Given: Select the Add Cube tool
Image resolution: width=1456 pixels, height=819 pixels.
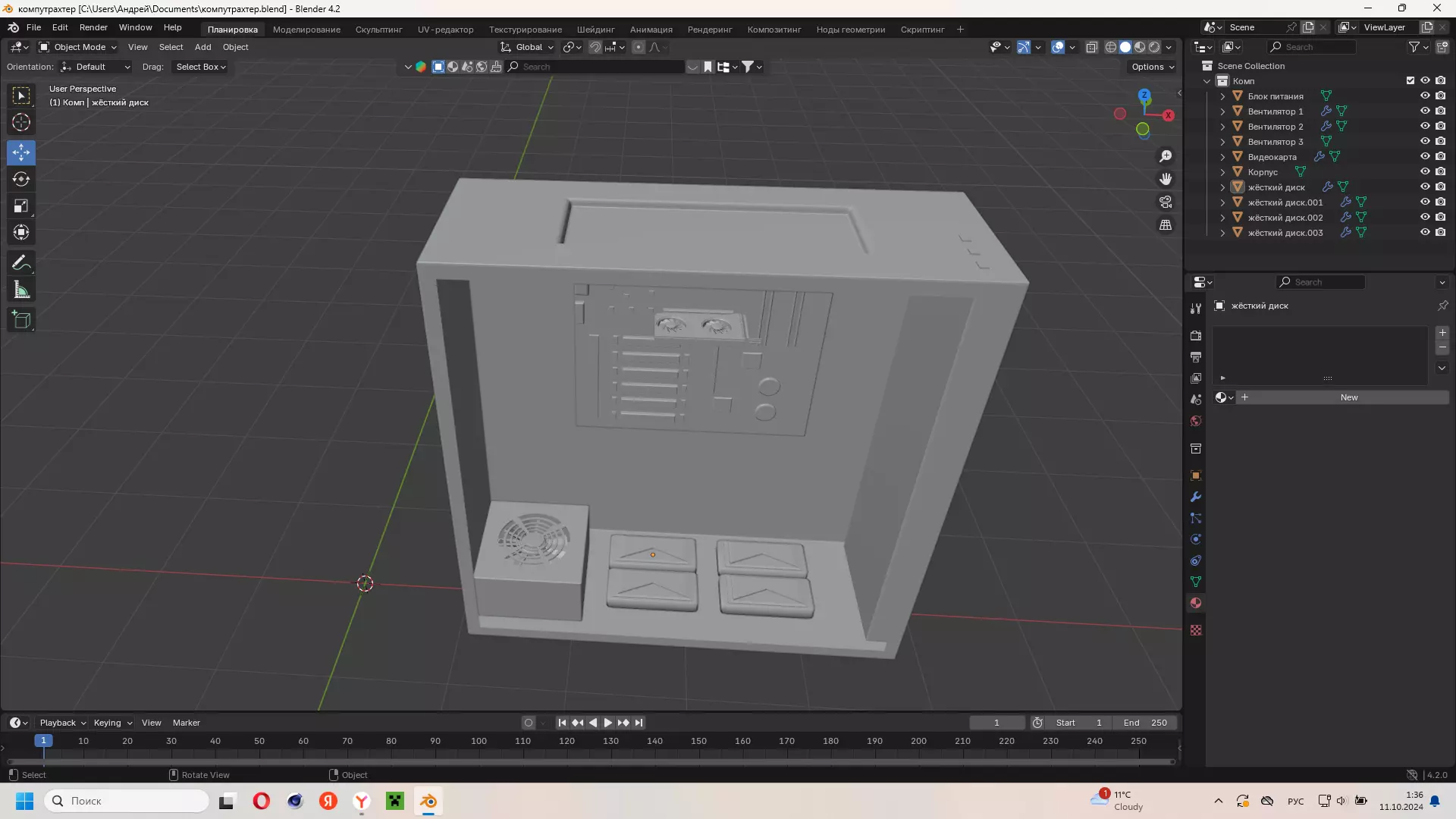Looking at the screenshot, I should coord(21,320).
